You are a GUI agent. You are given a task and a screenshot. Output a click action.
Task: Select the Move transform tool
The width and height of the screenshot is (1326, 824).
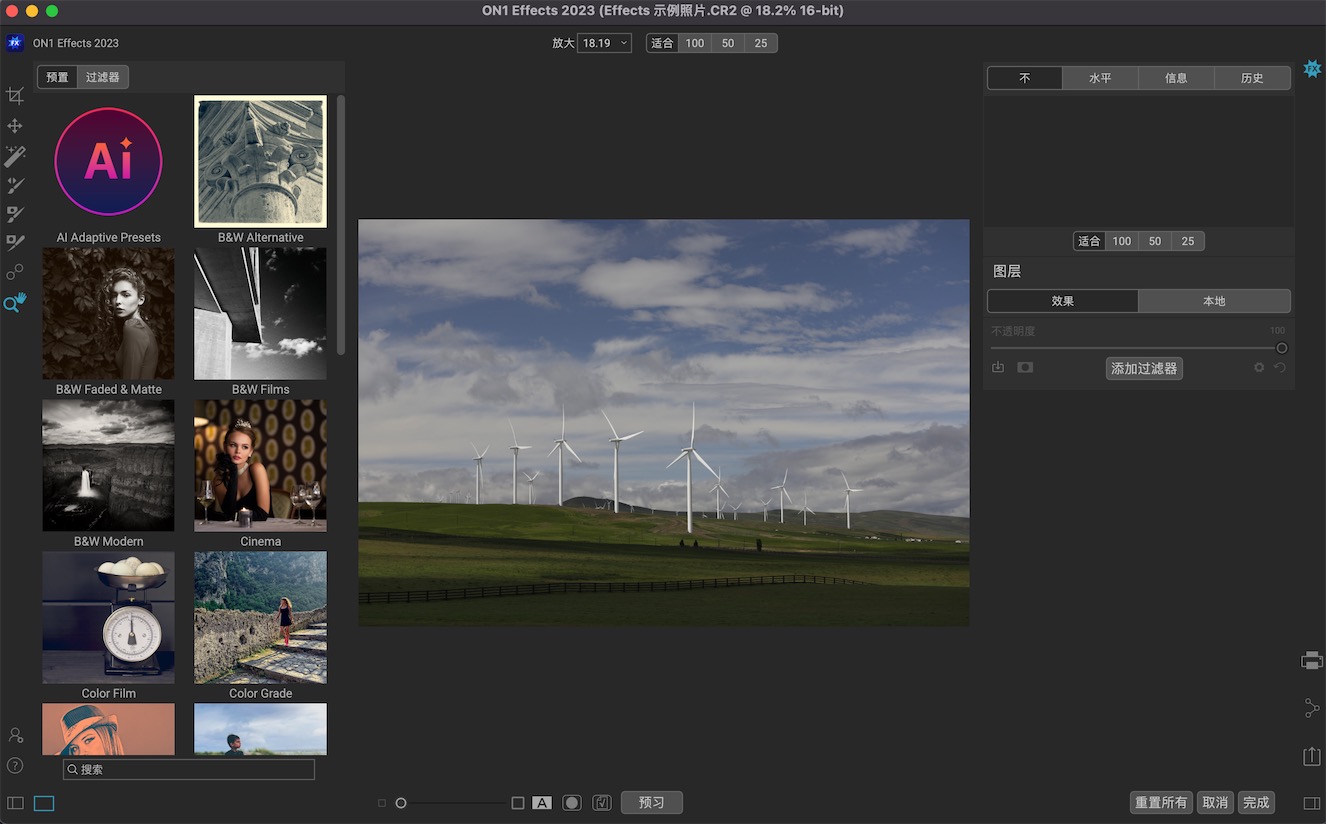(15, 126)
